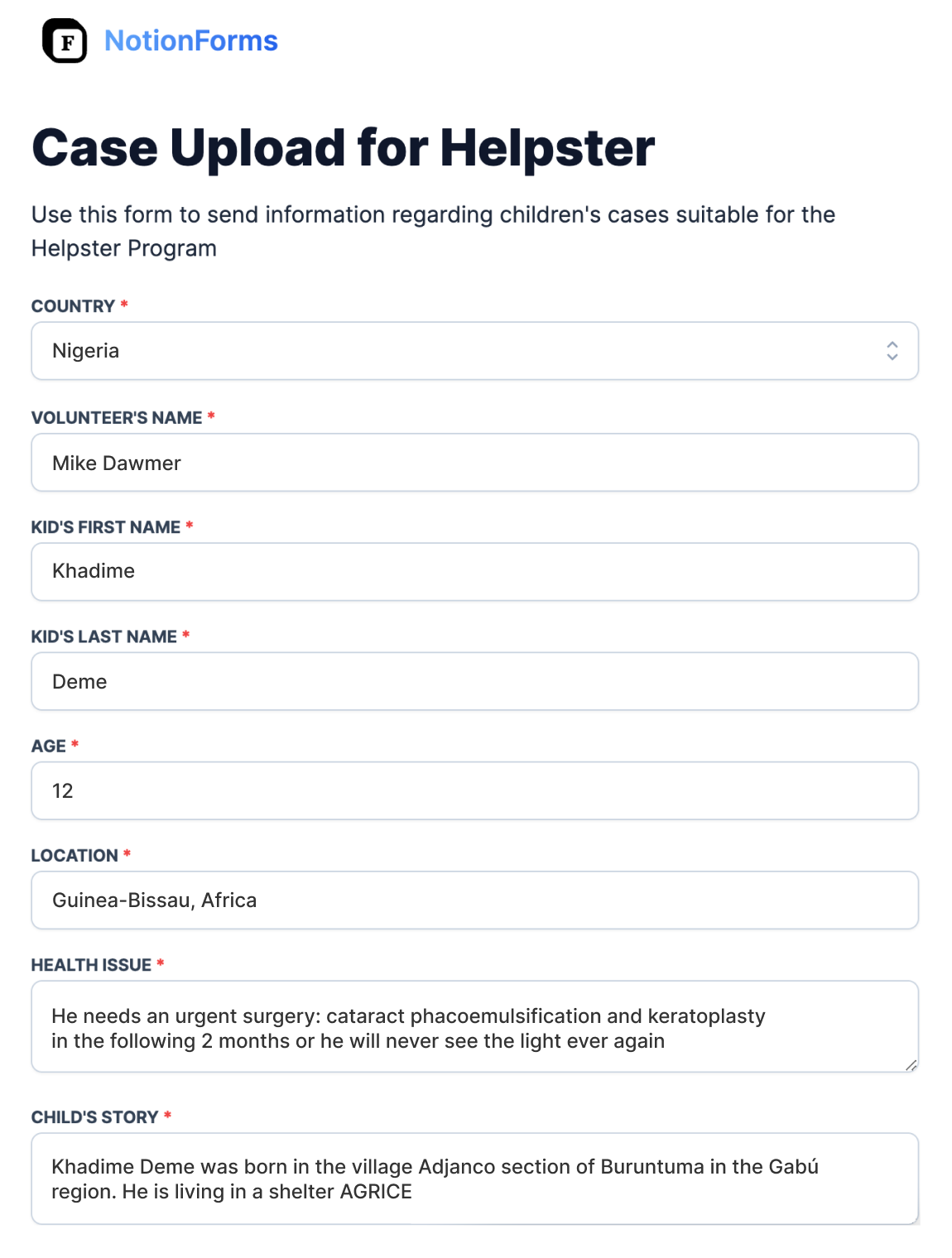Focus the Volunteer's Name field with Mike Dawmer

click(x=474, y=463)
